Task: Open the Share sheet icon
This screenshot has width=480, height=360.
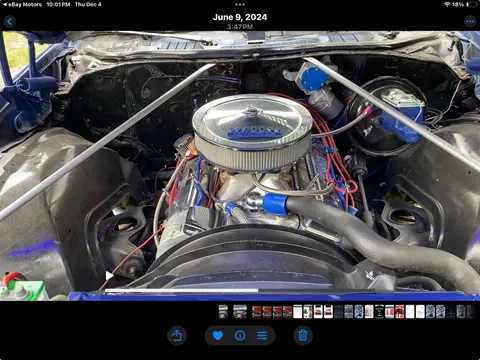Action: [177, 335]
